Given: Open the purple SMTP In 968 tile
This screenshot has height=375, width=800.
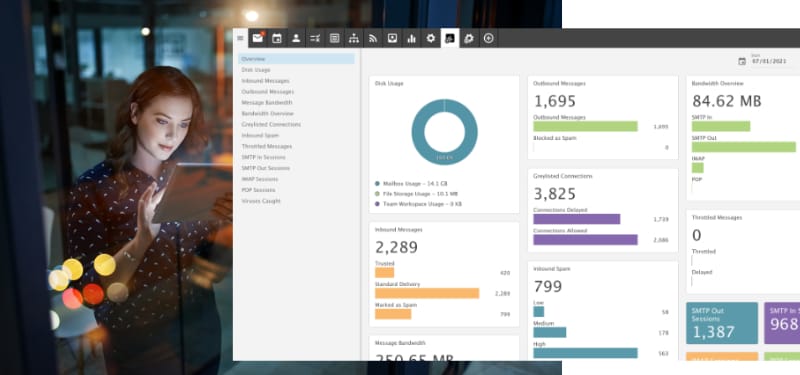Looking at the screenshot, I should [782, 323].
